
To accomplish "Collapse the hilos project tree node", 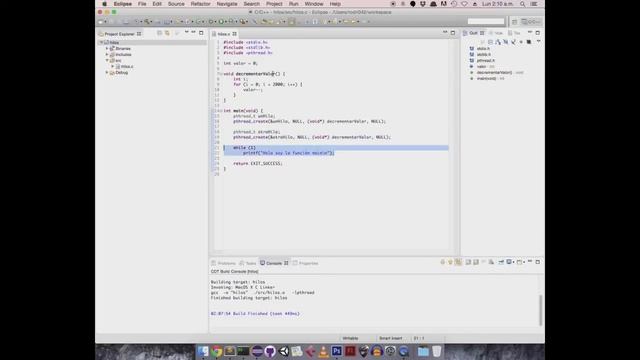I will [101, 42].
